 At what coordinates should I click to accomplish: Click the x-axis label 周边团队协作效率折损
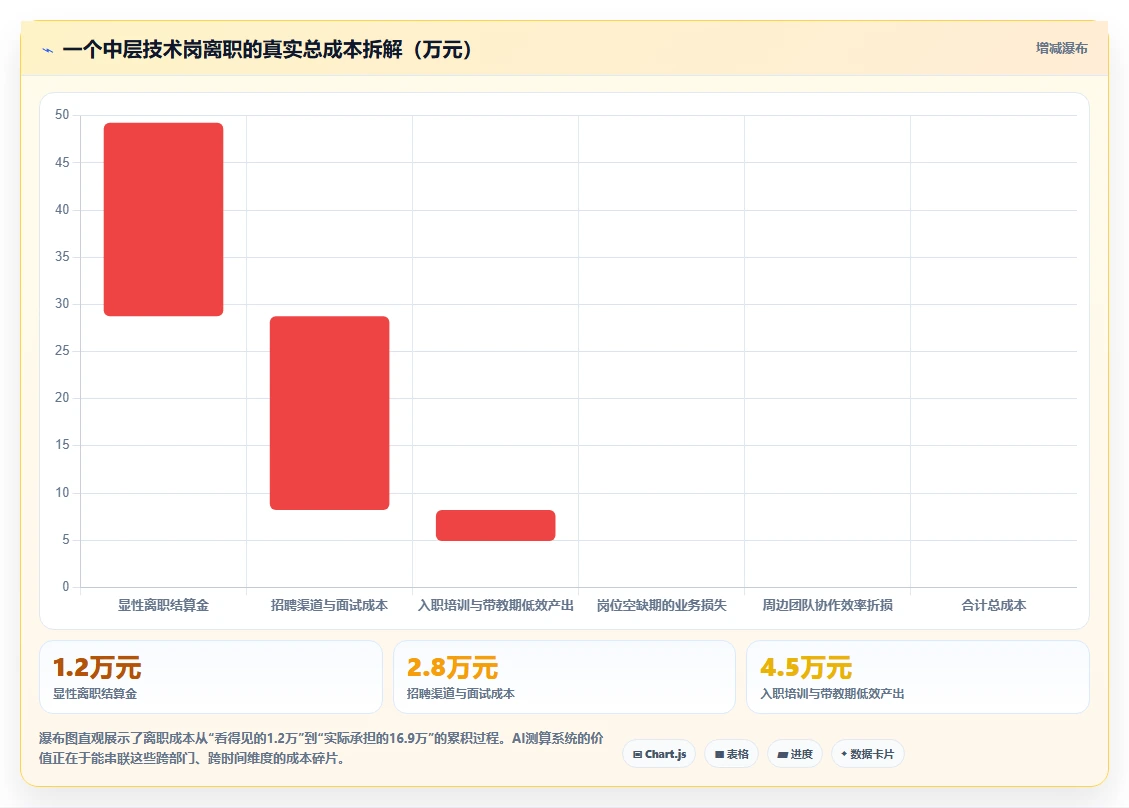(827, 606)
